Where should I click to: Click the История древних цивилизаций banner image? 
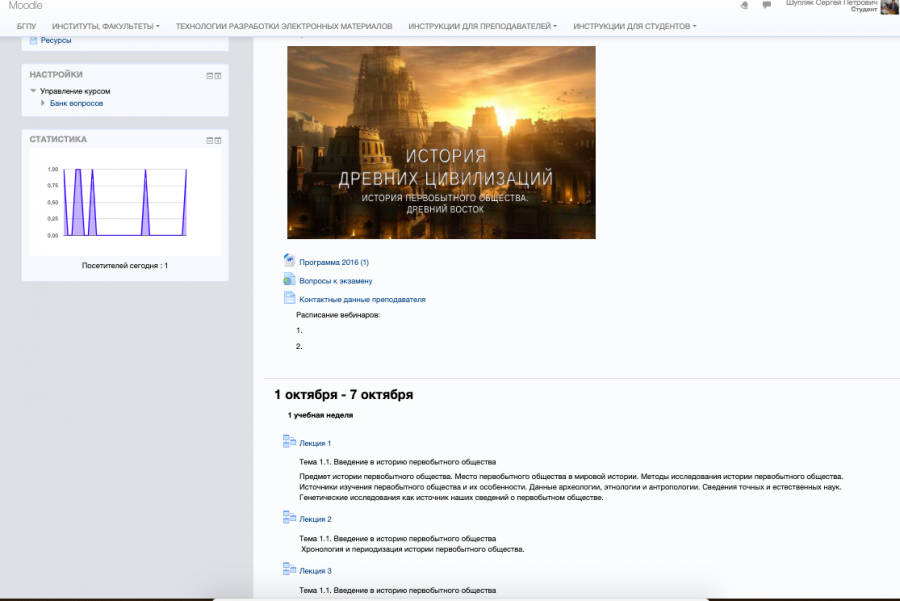[x=441, y=142]
